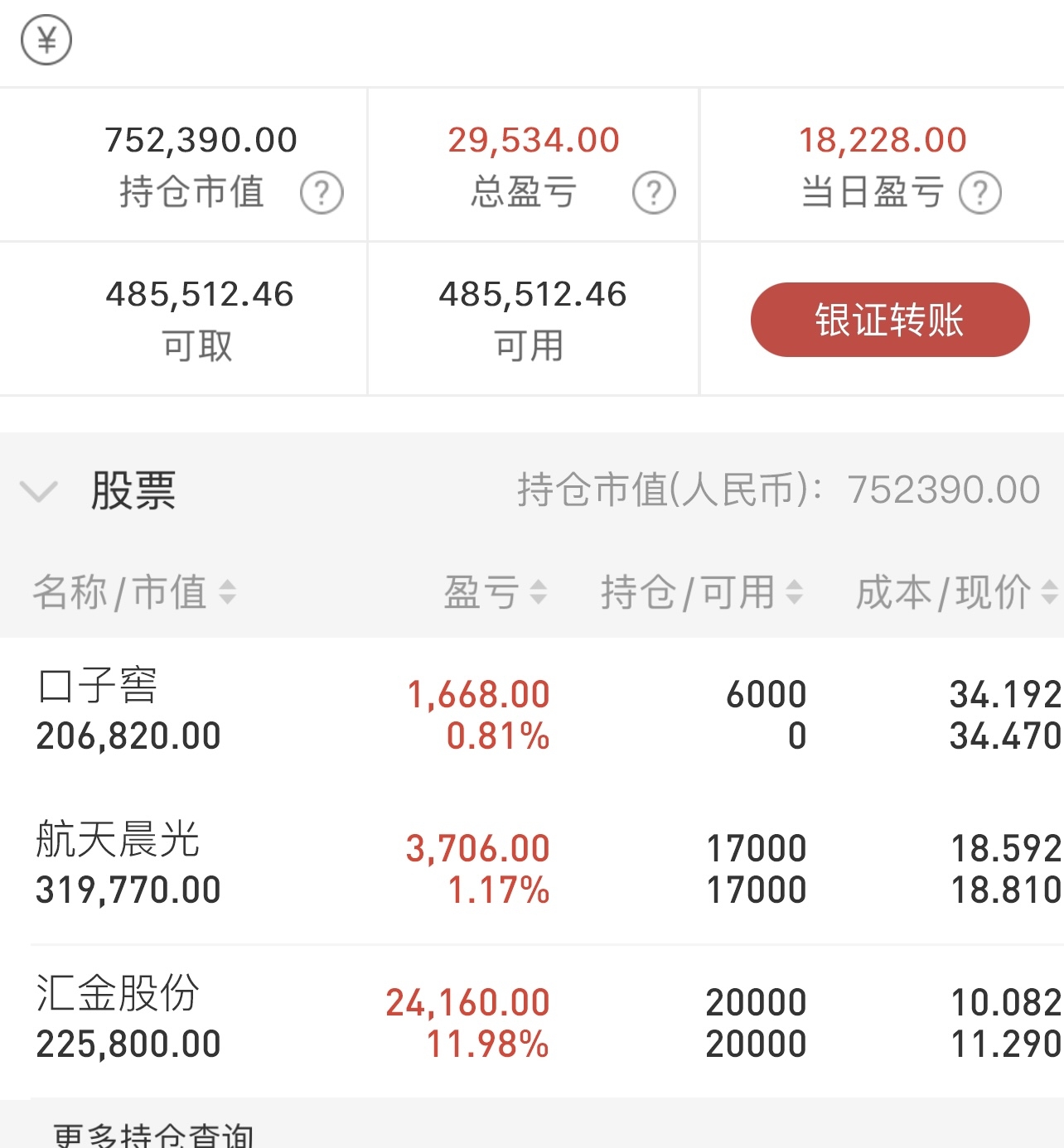Open the 口子窖 stock holding row
Screen dimensions: 1064x1148
click(532, 713)
